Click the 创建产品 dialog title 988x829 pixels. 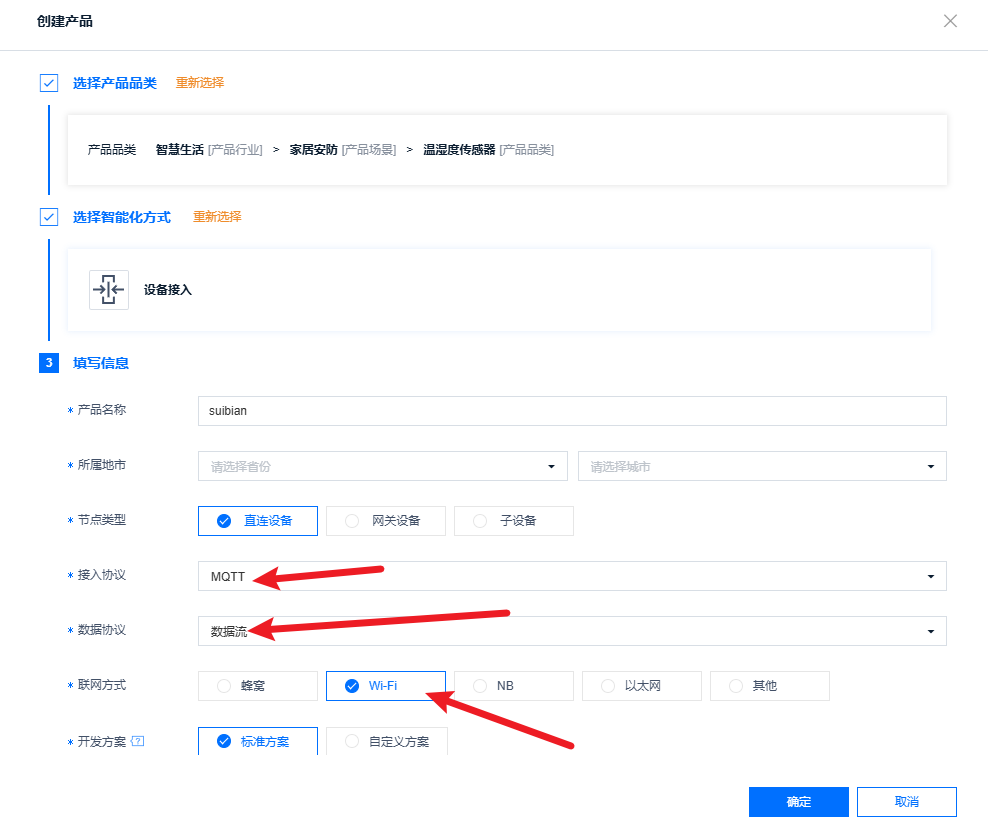pos(65,21)
